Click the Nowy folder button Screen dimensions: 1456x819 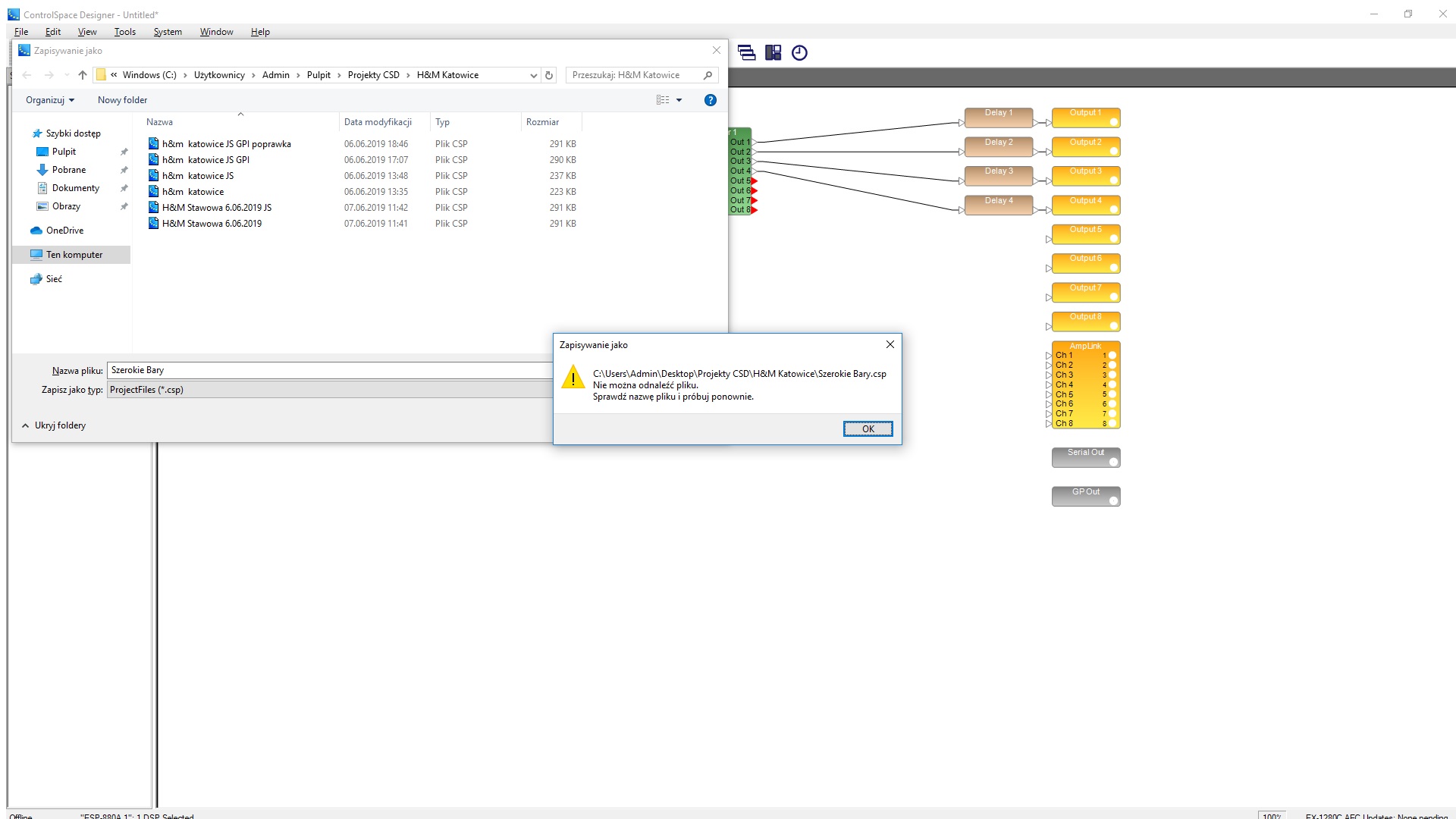122,100
